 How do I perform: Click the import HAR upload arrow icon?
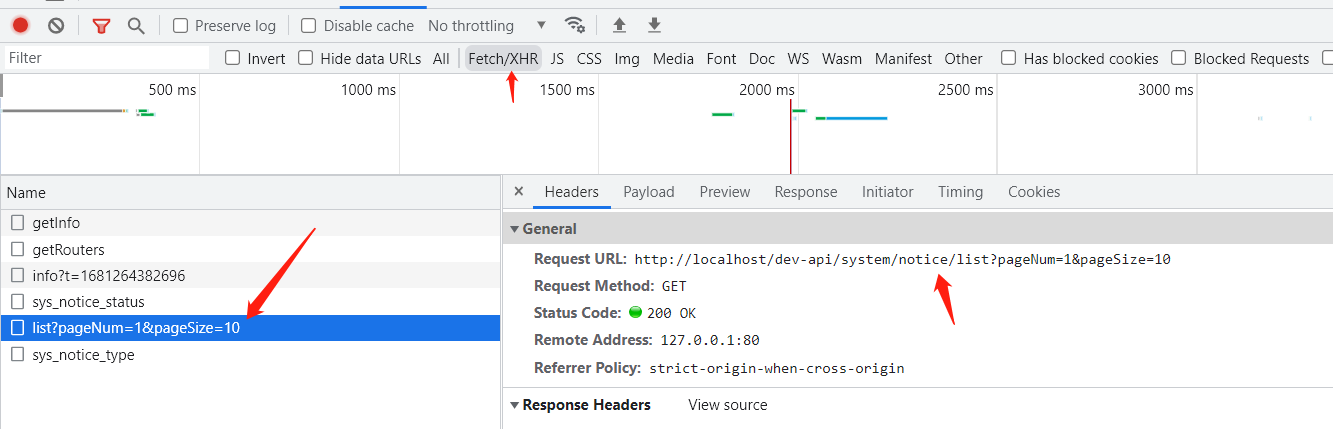click(x=619, y=26)
